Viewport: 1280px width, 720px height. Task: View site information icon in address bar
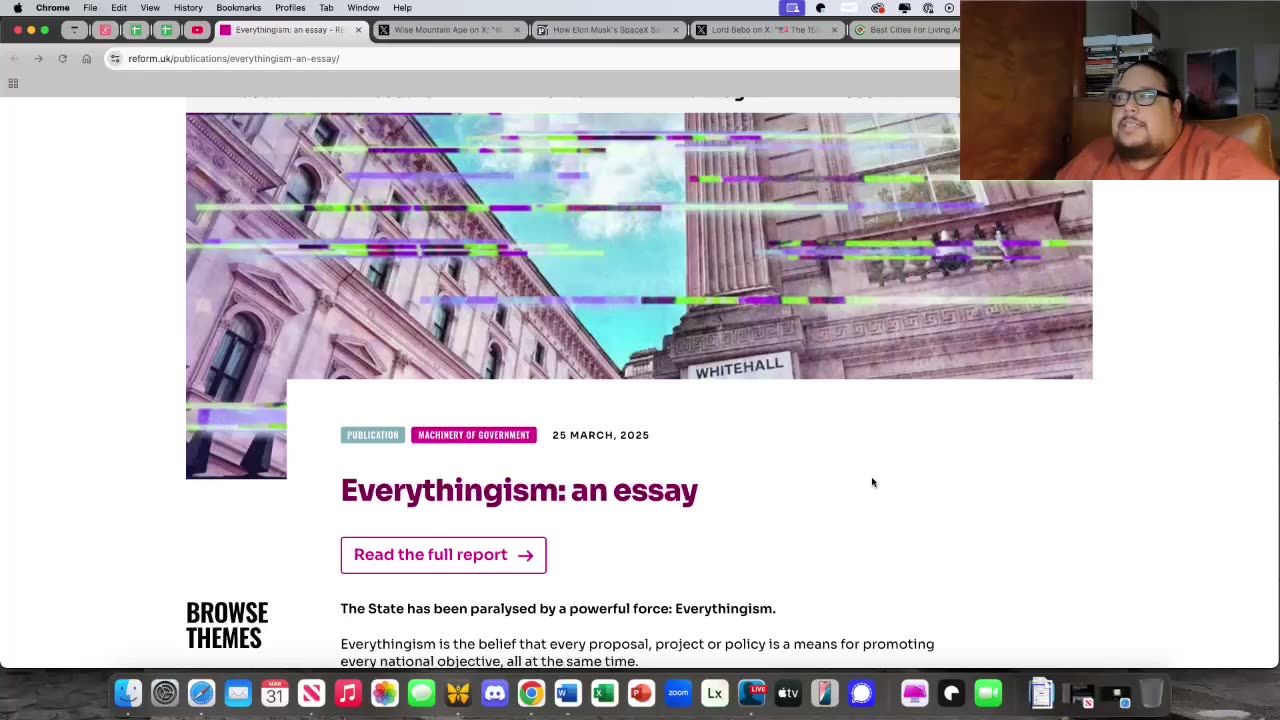[116, 59]
